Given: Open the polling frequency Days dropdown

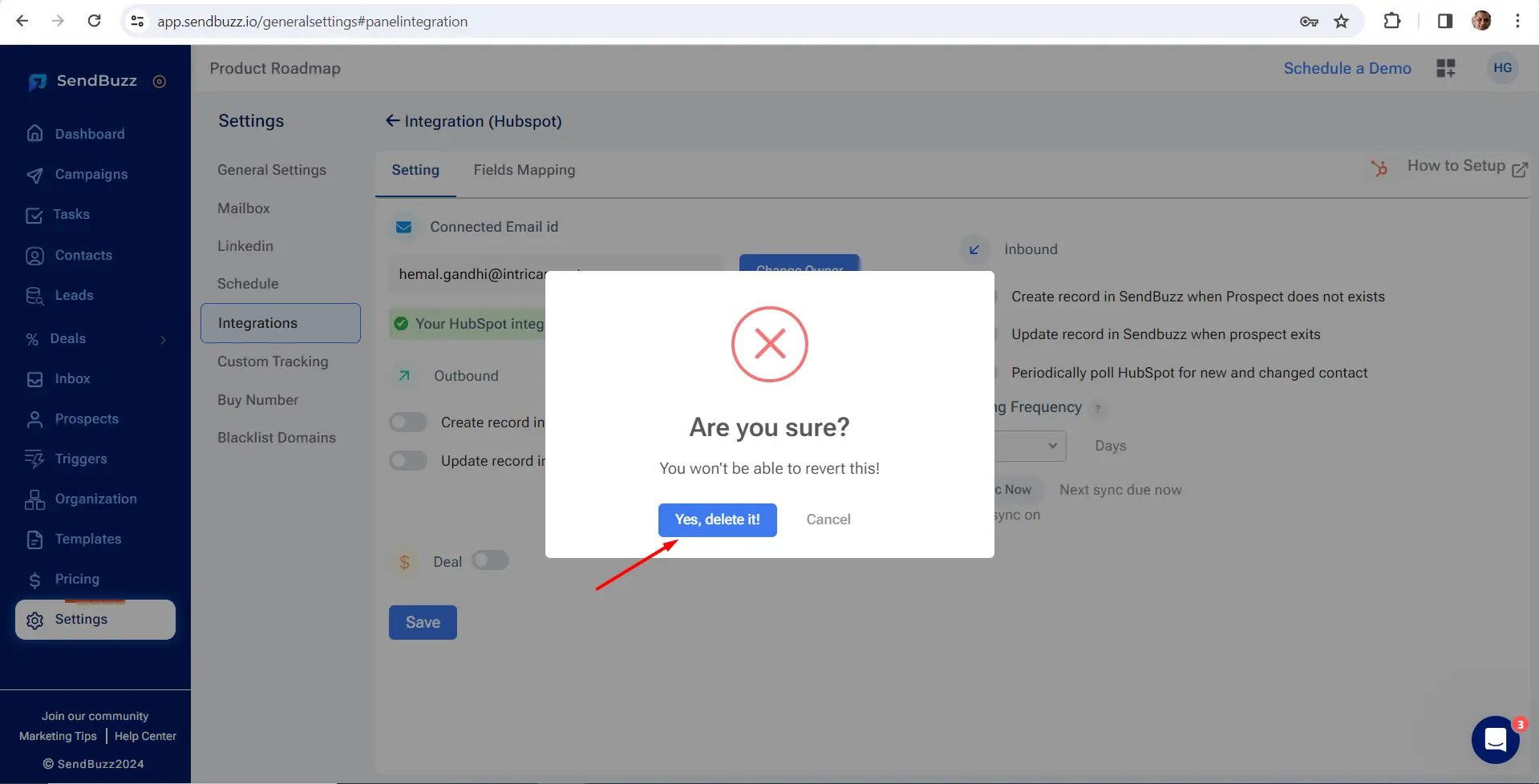Looking at the screenshot, I should (x=1031, y=446).
